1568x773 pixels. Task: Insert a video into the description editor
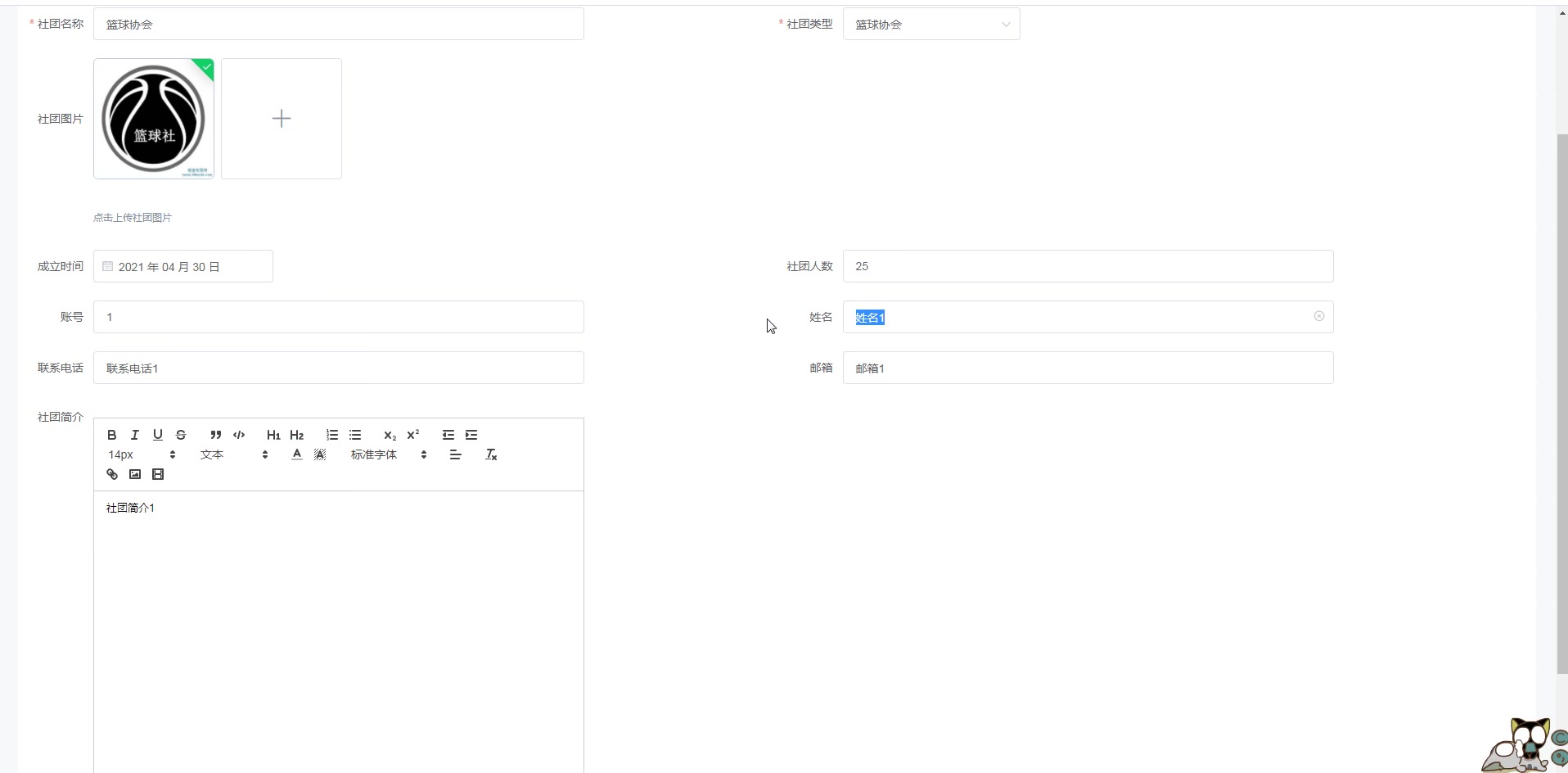tap(158, 474)
